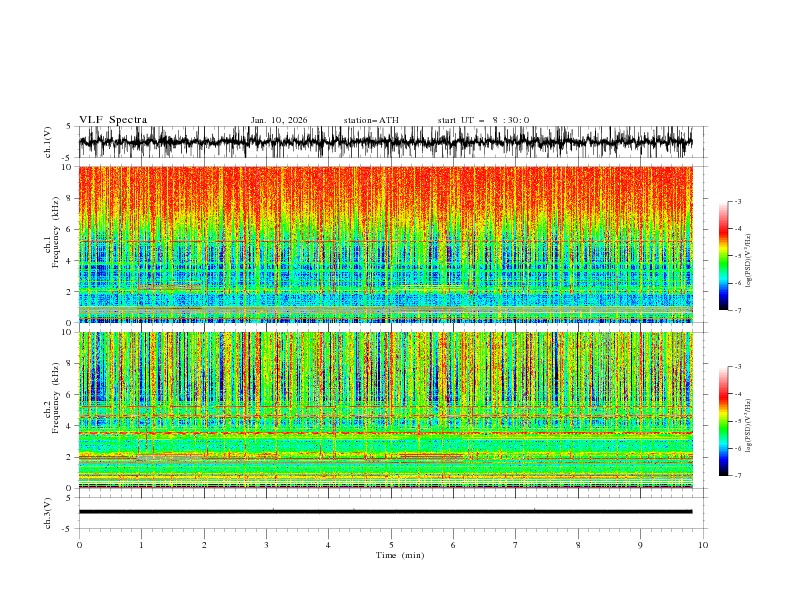792x612 pixels.
Task: Click inside the ch.1 spectrogram panel
Action: [x=385, y=244]
